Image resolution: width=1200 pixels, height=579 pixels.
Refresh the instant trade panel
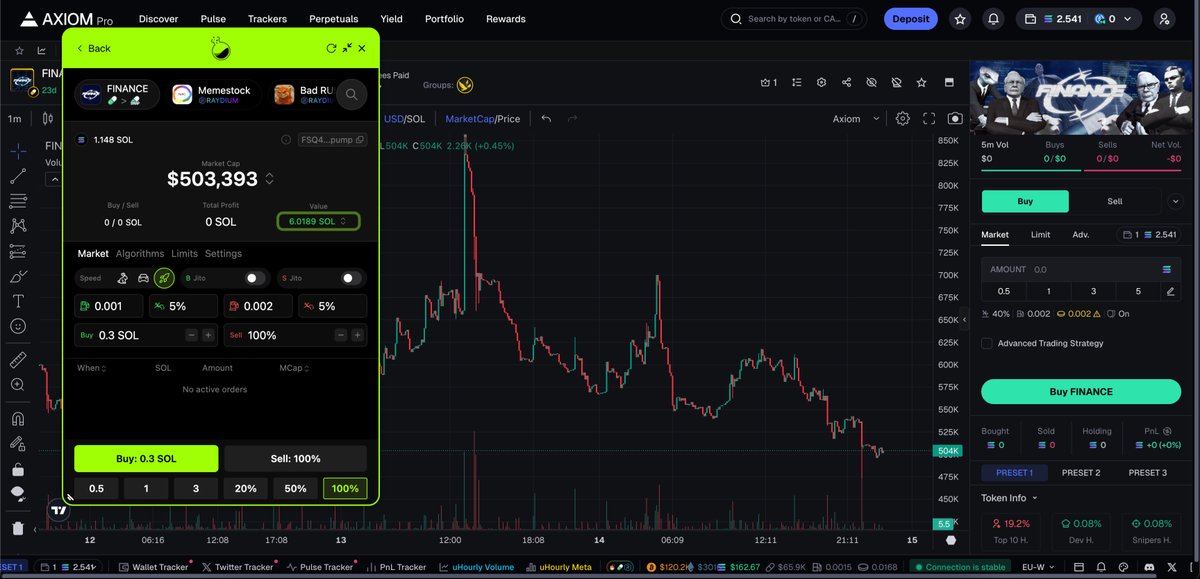[331, 48]
